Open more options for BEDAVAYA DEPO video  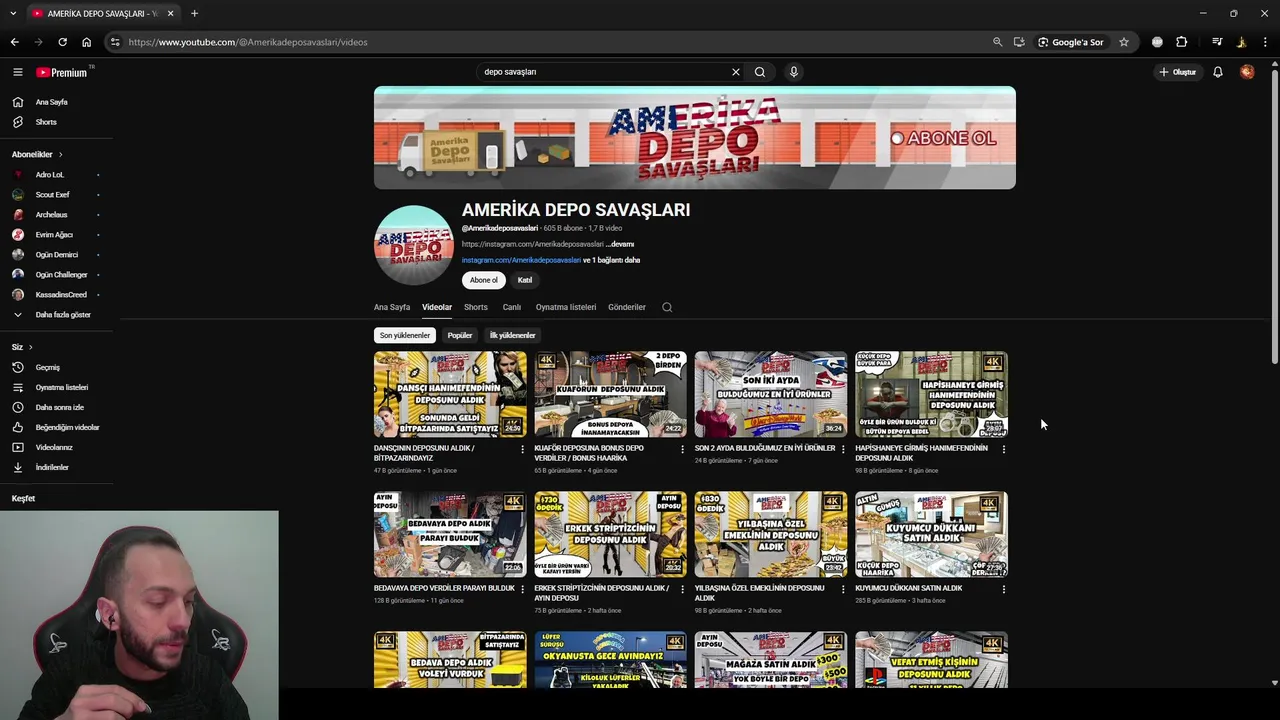pyautogui.click(x=522, y=589)
